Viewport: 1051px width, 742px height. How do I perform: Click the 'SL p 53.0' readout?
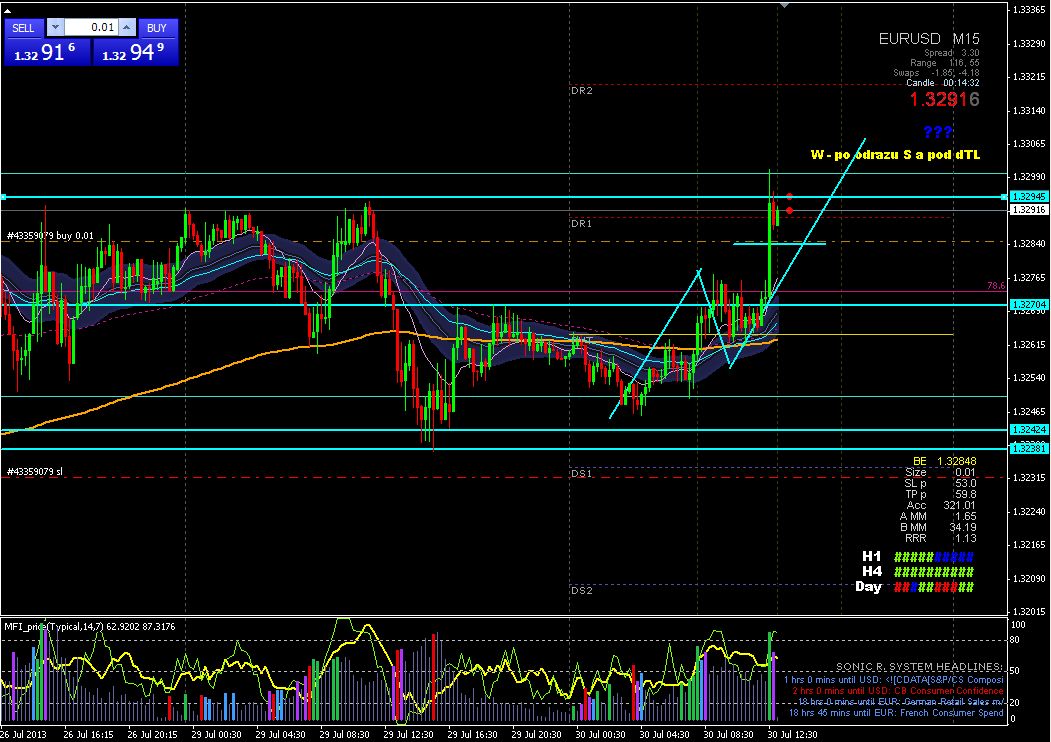coord(940,483)
